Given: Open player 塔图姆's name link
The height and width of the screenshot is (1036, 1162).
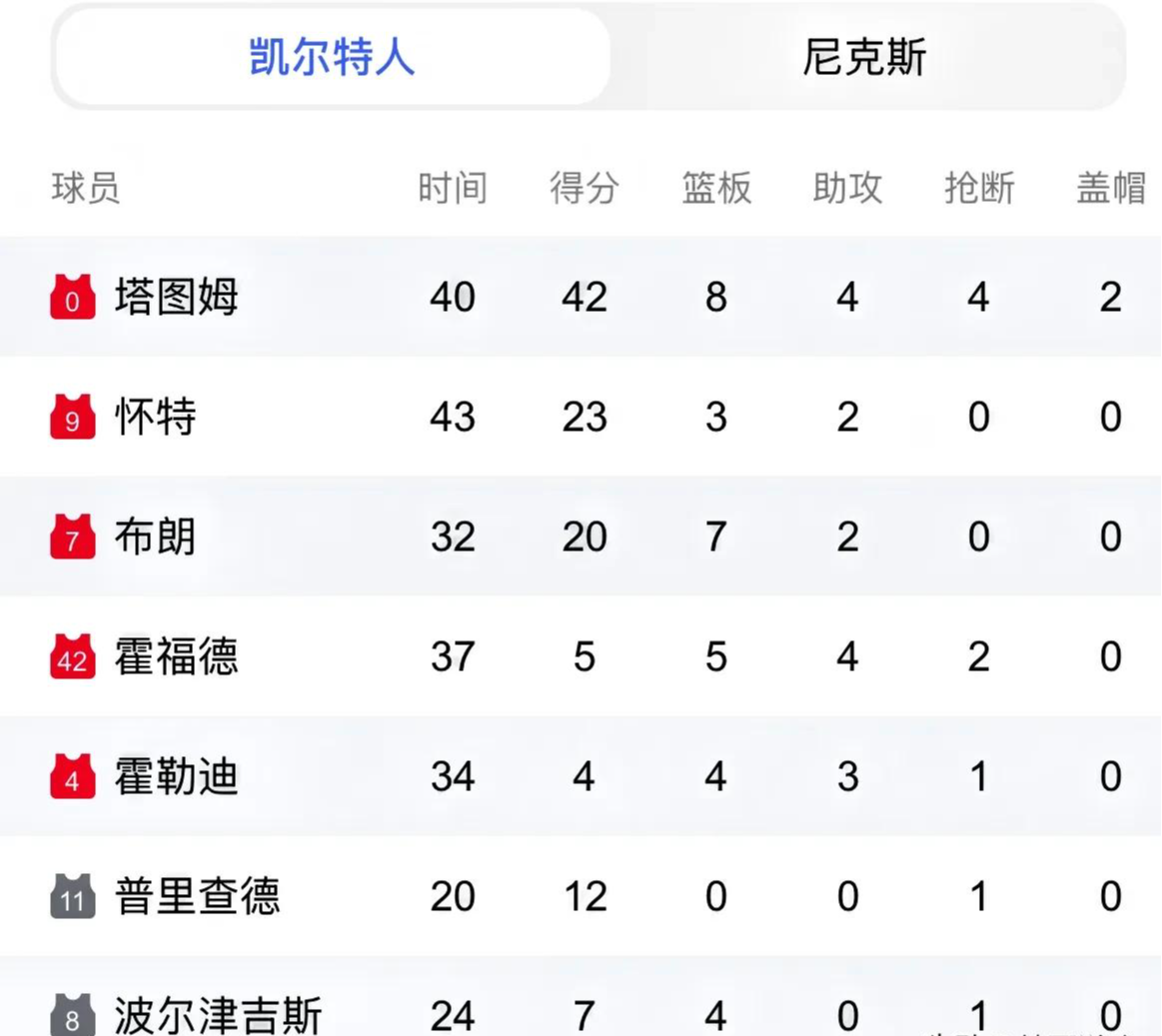Looking at the screenshot, I should tap(177, 297).
